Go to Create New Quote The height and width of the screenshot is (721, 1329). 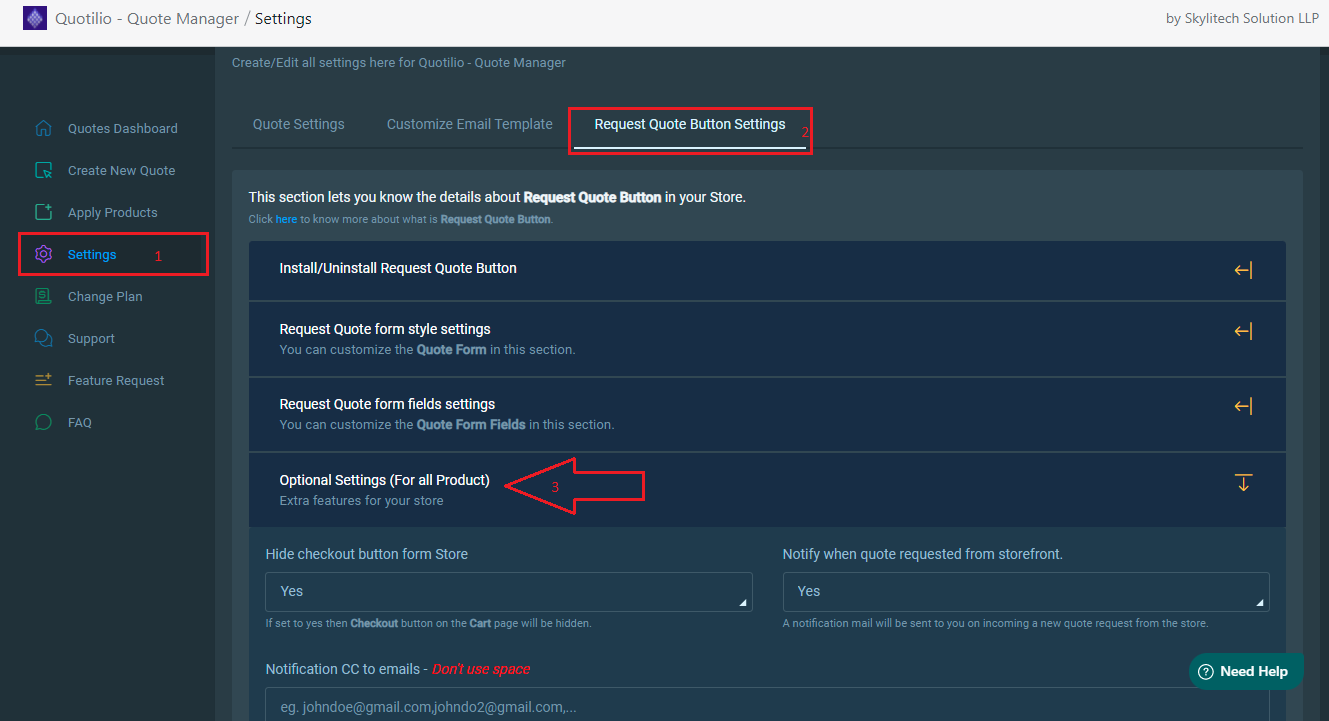121,170
